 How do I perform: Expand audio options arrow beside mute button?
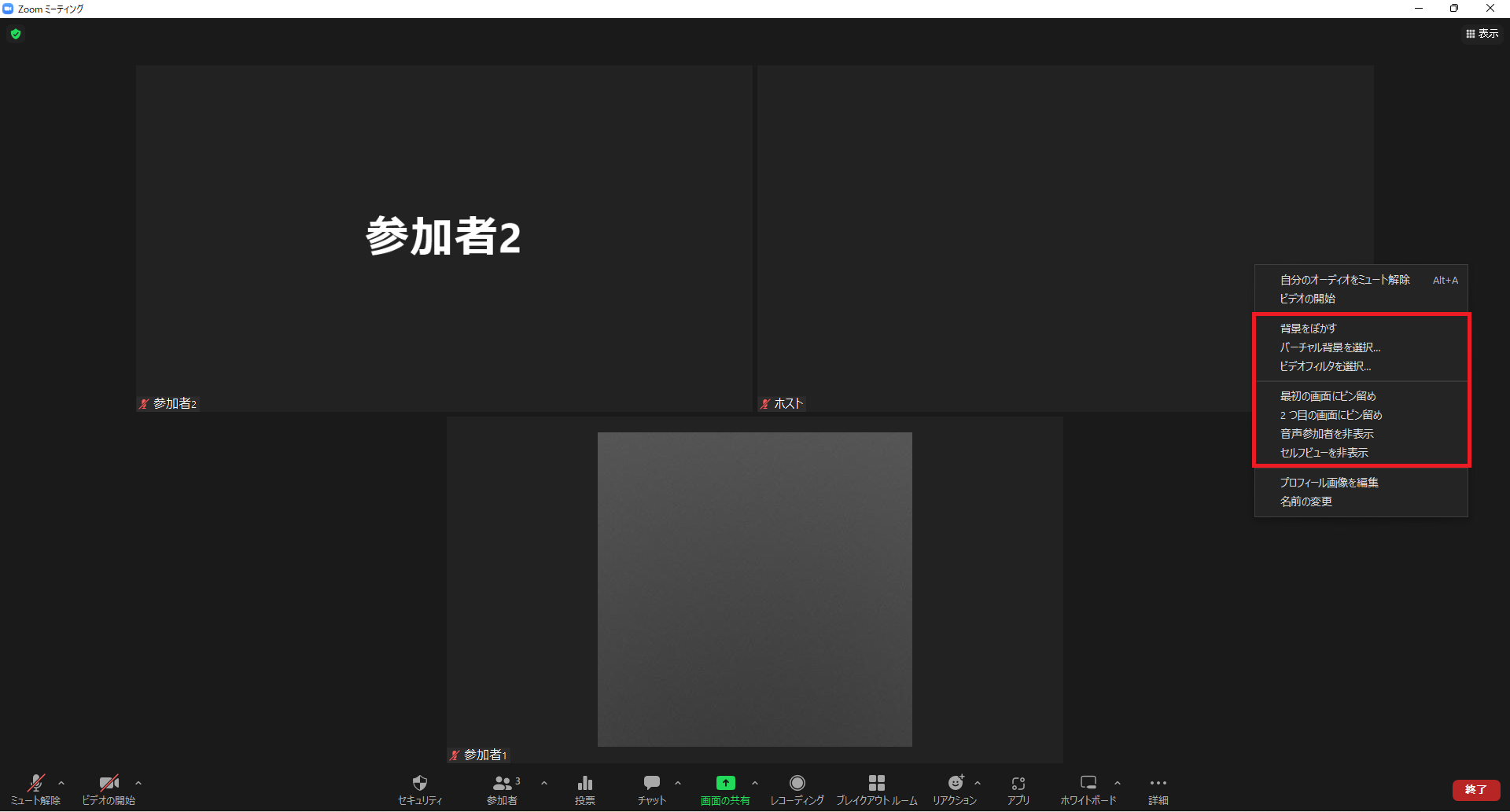click(61, 783)
